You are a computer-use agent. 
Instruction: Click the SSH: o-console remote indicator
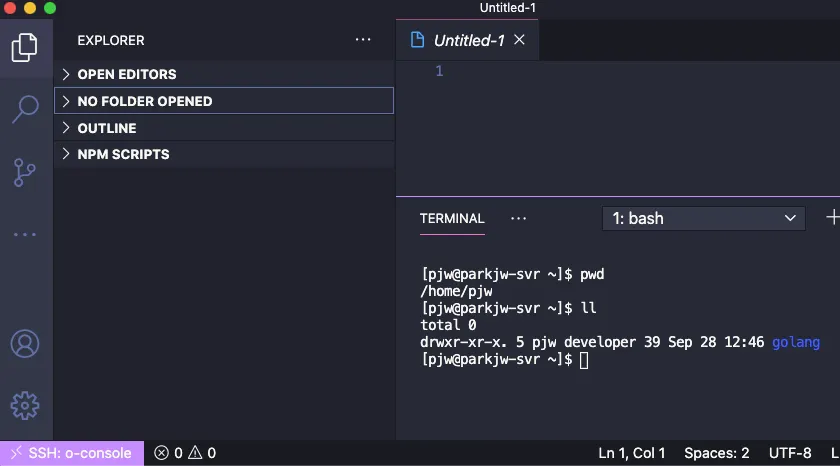point(72,453)
